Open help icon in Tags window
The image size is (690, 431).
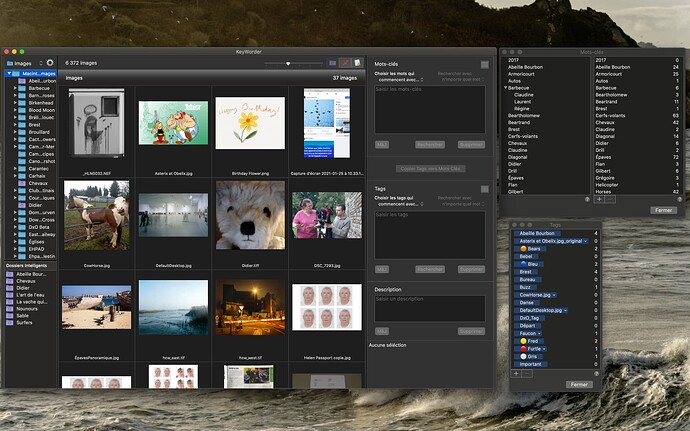[x=596, y=373]
